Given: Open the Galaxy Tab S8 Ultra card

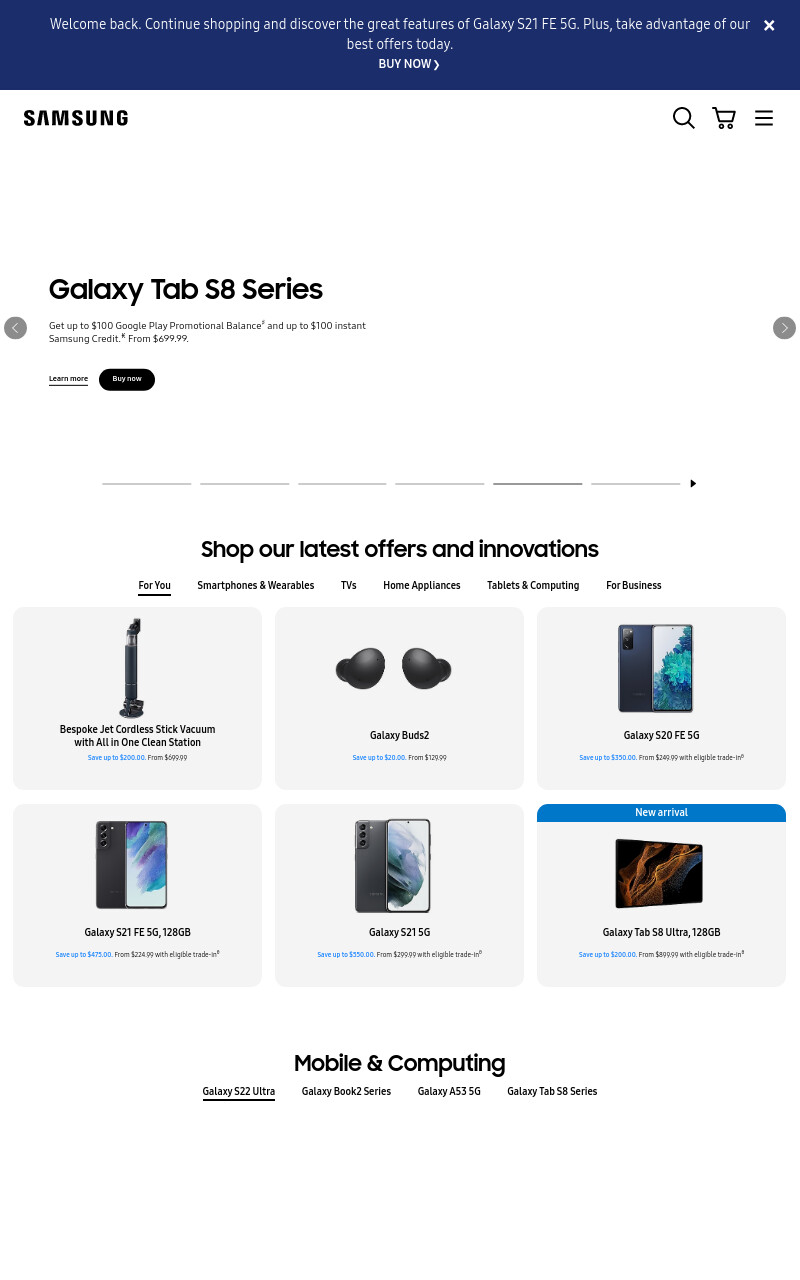Looking at the screenshot, I should (661, 895).
